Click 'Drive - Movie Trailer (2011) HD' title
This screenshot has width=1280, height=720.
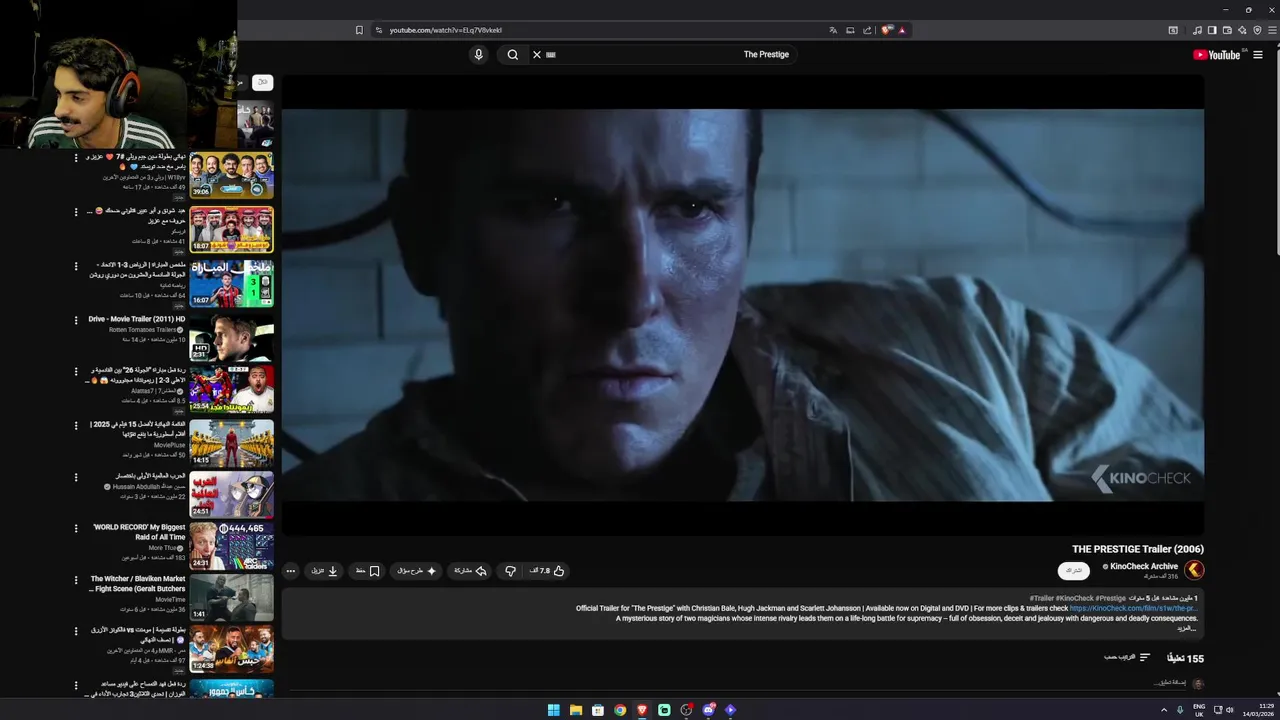[x=137, y=319]
